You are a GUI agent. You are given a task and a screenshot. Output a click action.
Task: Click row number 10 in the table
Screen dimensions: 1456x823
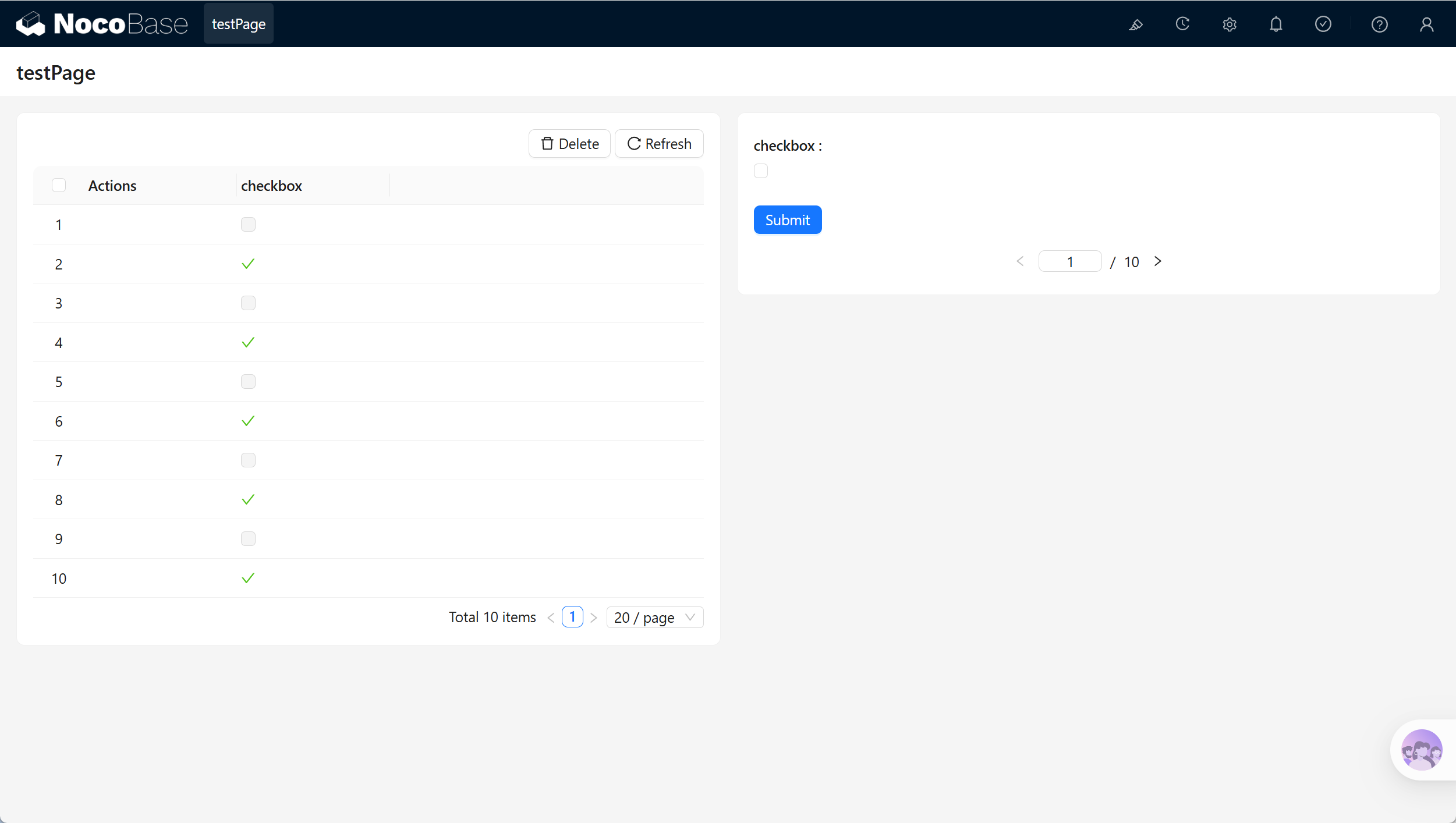click(59, 579)
